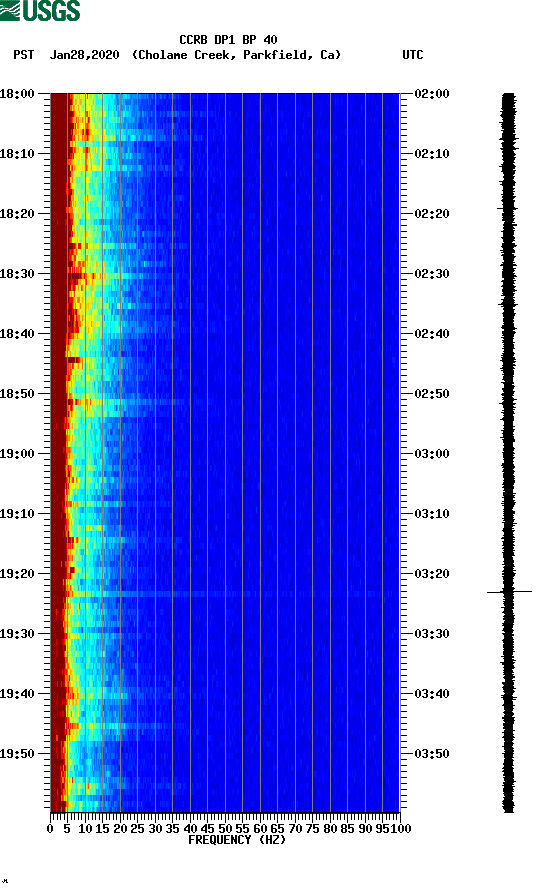This screenshot has width=552, height=892.
Task: Click the 18:10 PST time label
Action: 17,154
